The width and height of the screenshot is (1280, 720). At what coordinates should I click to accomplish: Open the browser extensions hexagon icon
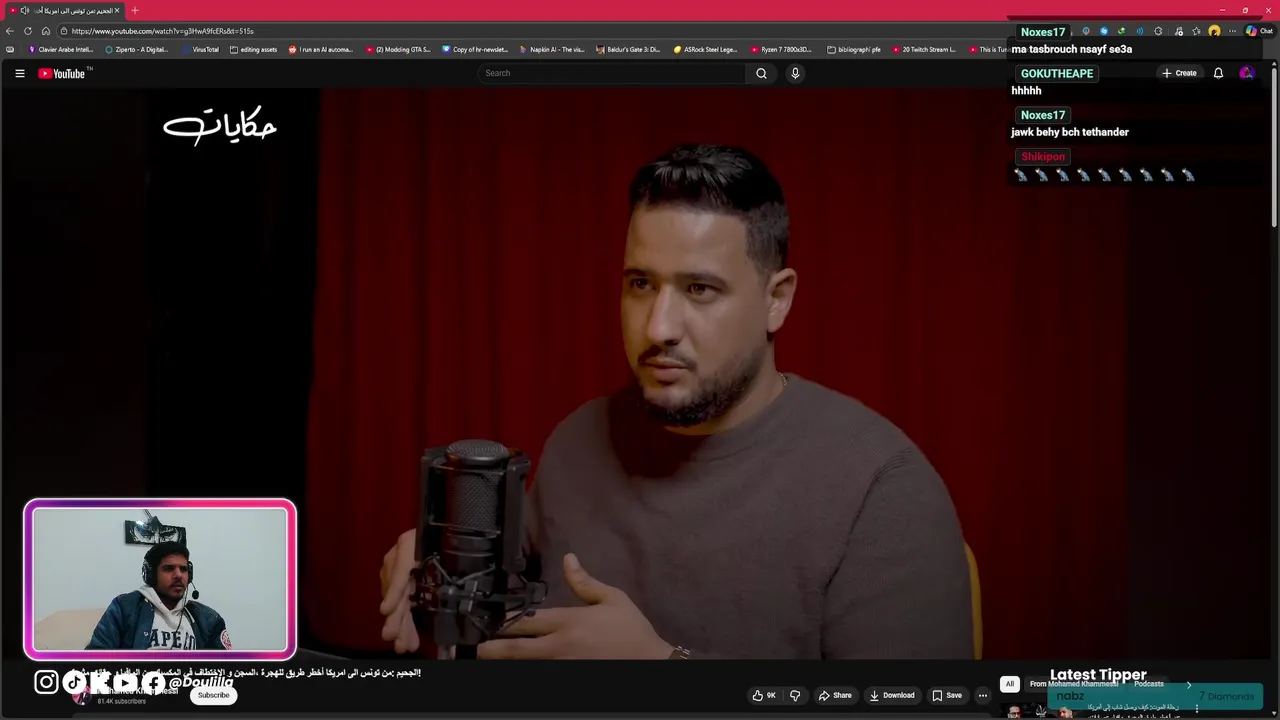[1158, 31]
